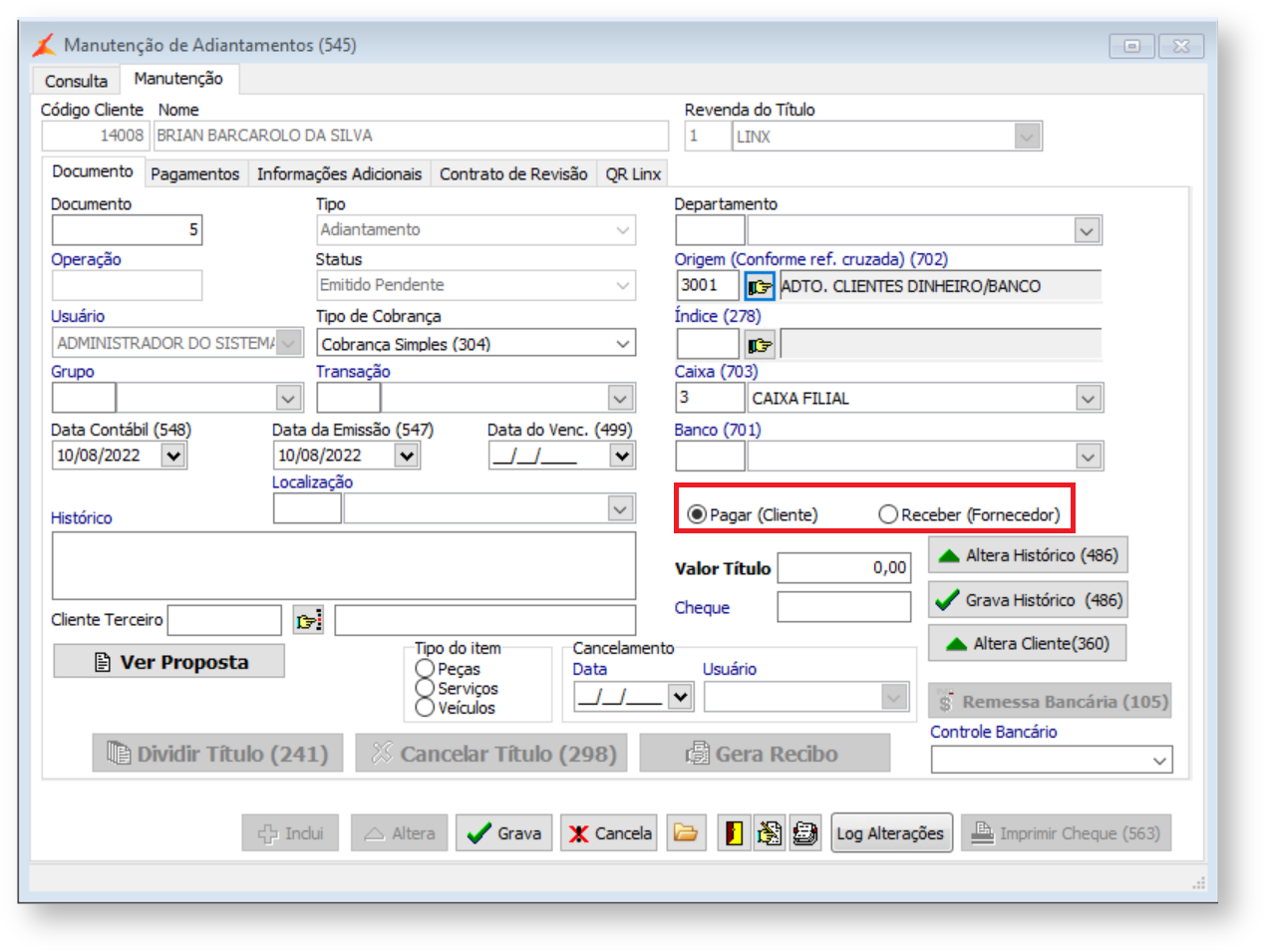This screenshot has width=1266, height=952.
Task: Select Pagar (Cliente) radio option
Action: (753, 514)
